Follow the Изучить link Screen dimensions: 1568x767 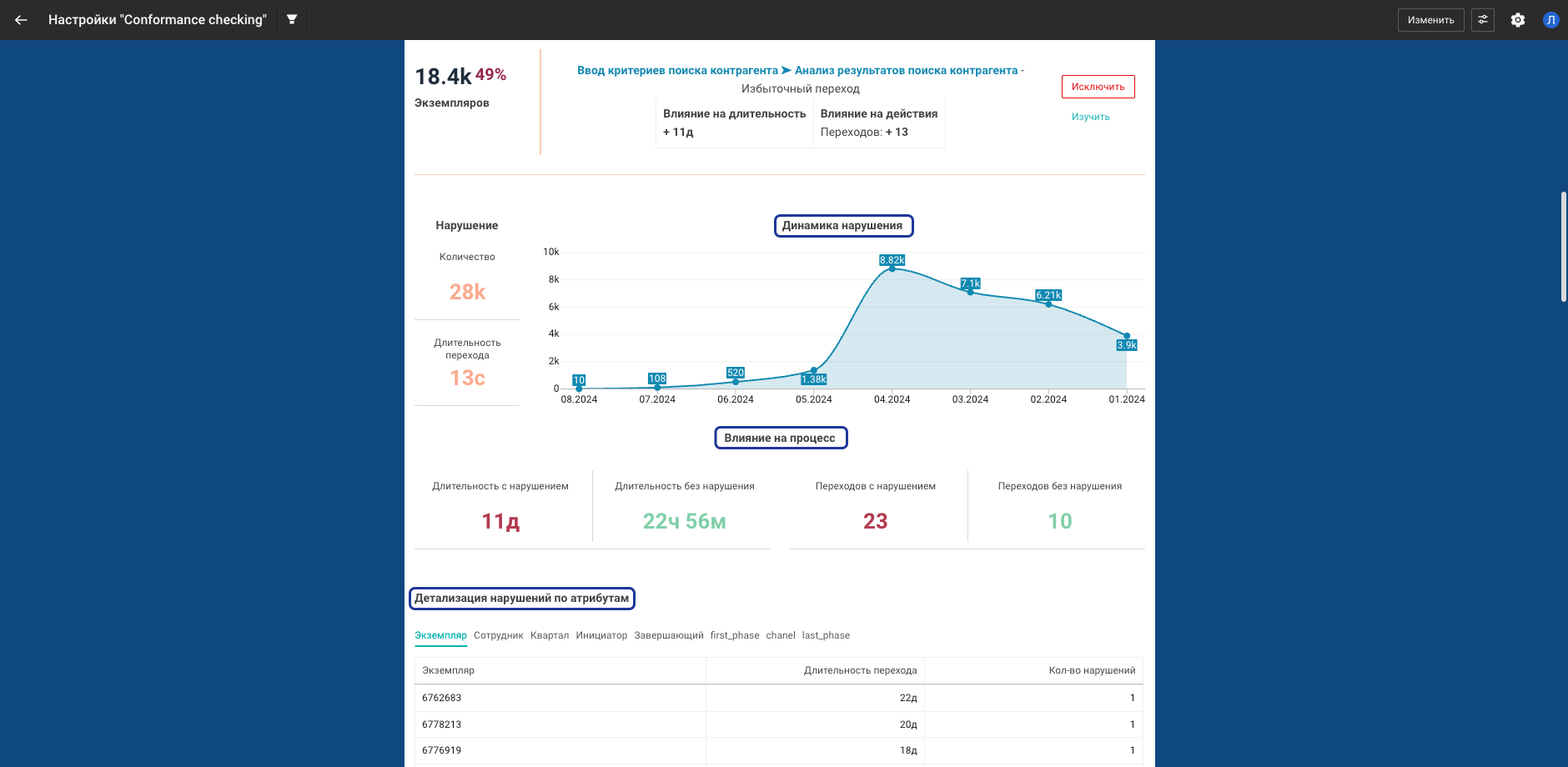pos(1090,117)
